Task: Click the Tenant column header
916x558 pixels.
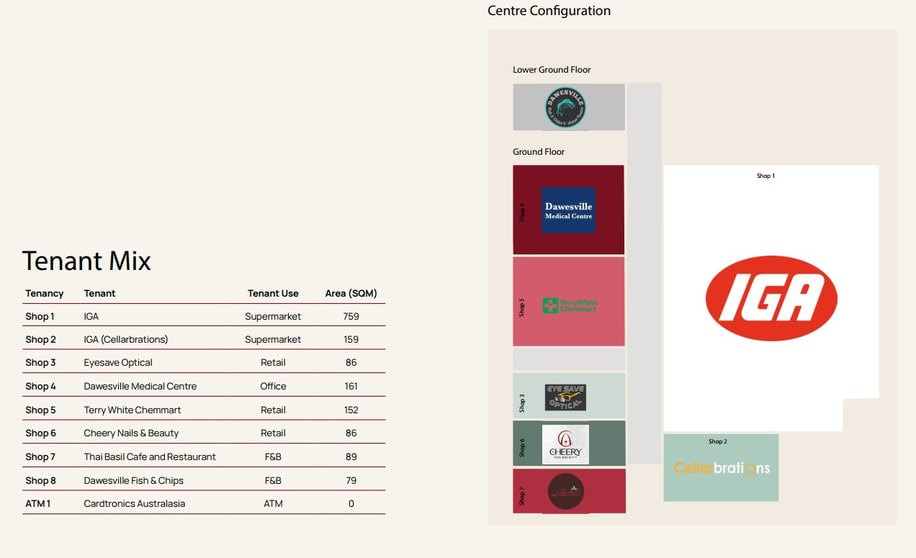Action: [99, 293]
